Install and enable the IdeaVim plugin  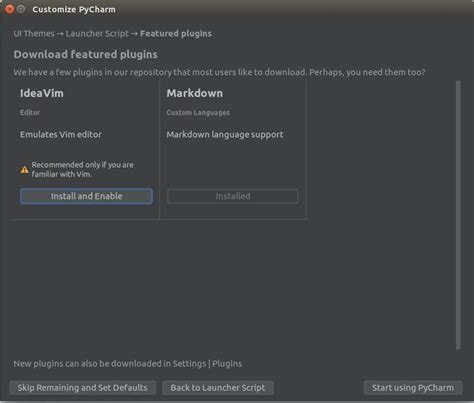(86, 196)
